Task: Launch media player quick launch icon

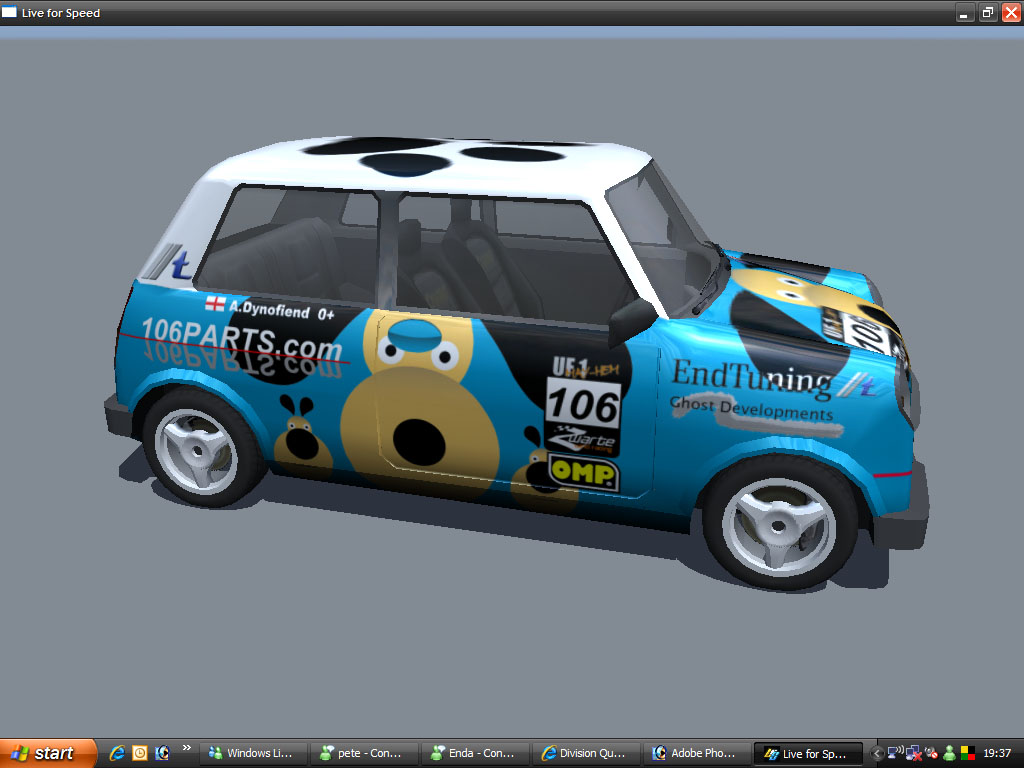Action: click(x=163, y=753)
